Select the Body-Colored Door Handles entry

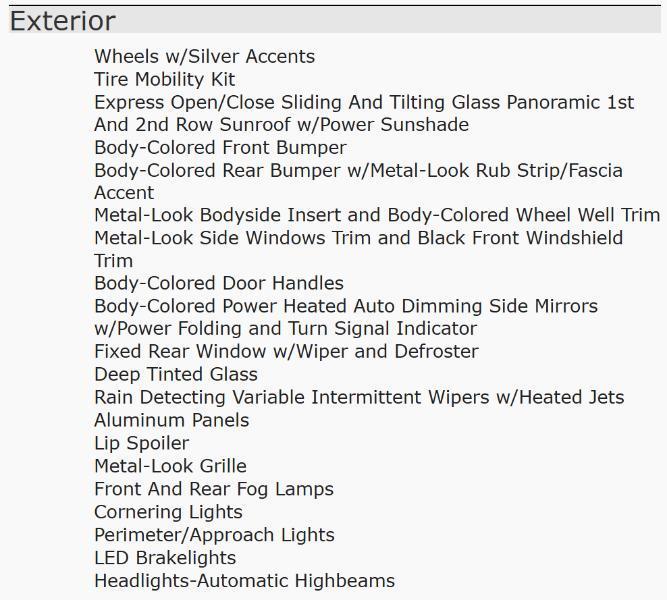click(x=218, y=284)
